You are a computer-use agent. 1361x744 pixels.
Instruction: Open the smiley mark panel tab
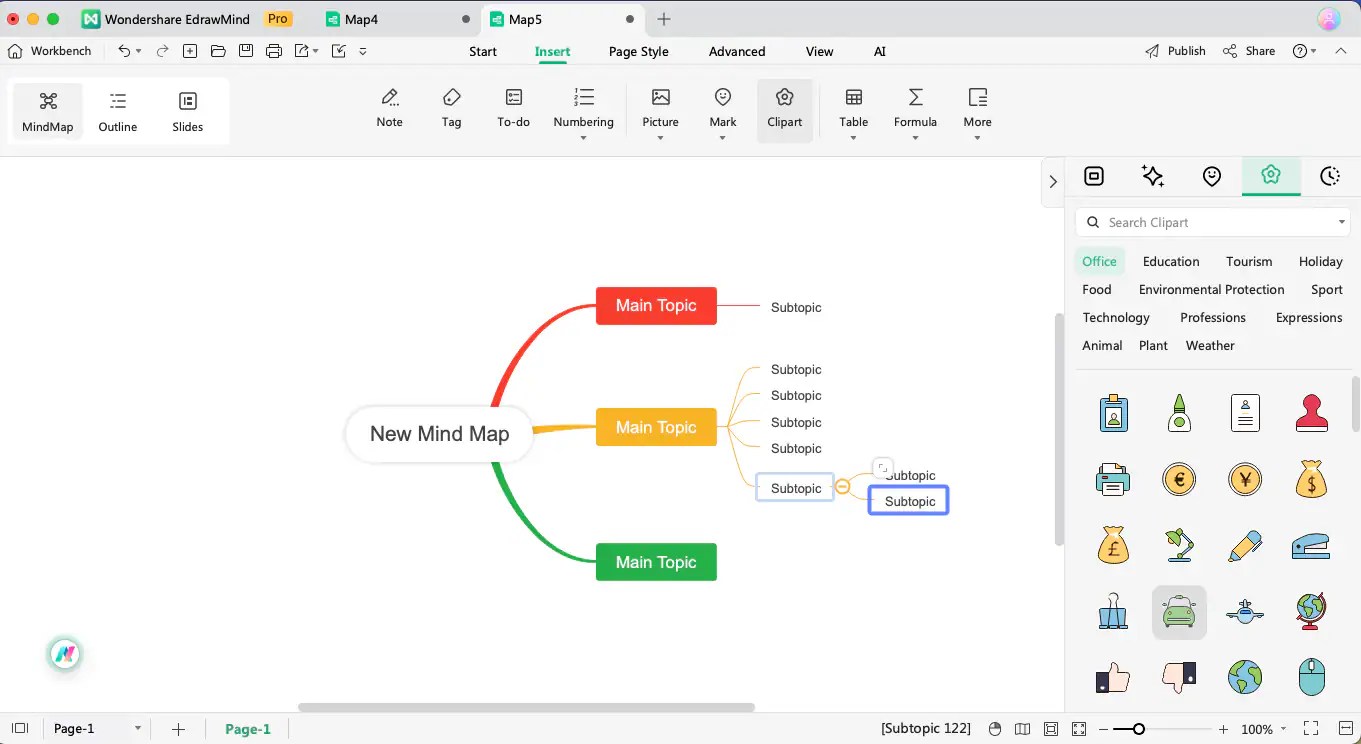pyautogui.click(x=1212, y=176)
